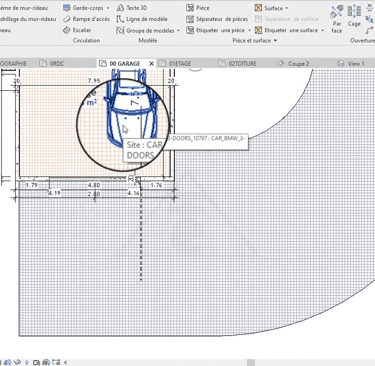This screenshot has height=366, width=375.
Task: Click the horizontal scrollbar thumb at bottom
Action: pos(251,362)
